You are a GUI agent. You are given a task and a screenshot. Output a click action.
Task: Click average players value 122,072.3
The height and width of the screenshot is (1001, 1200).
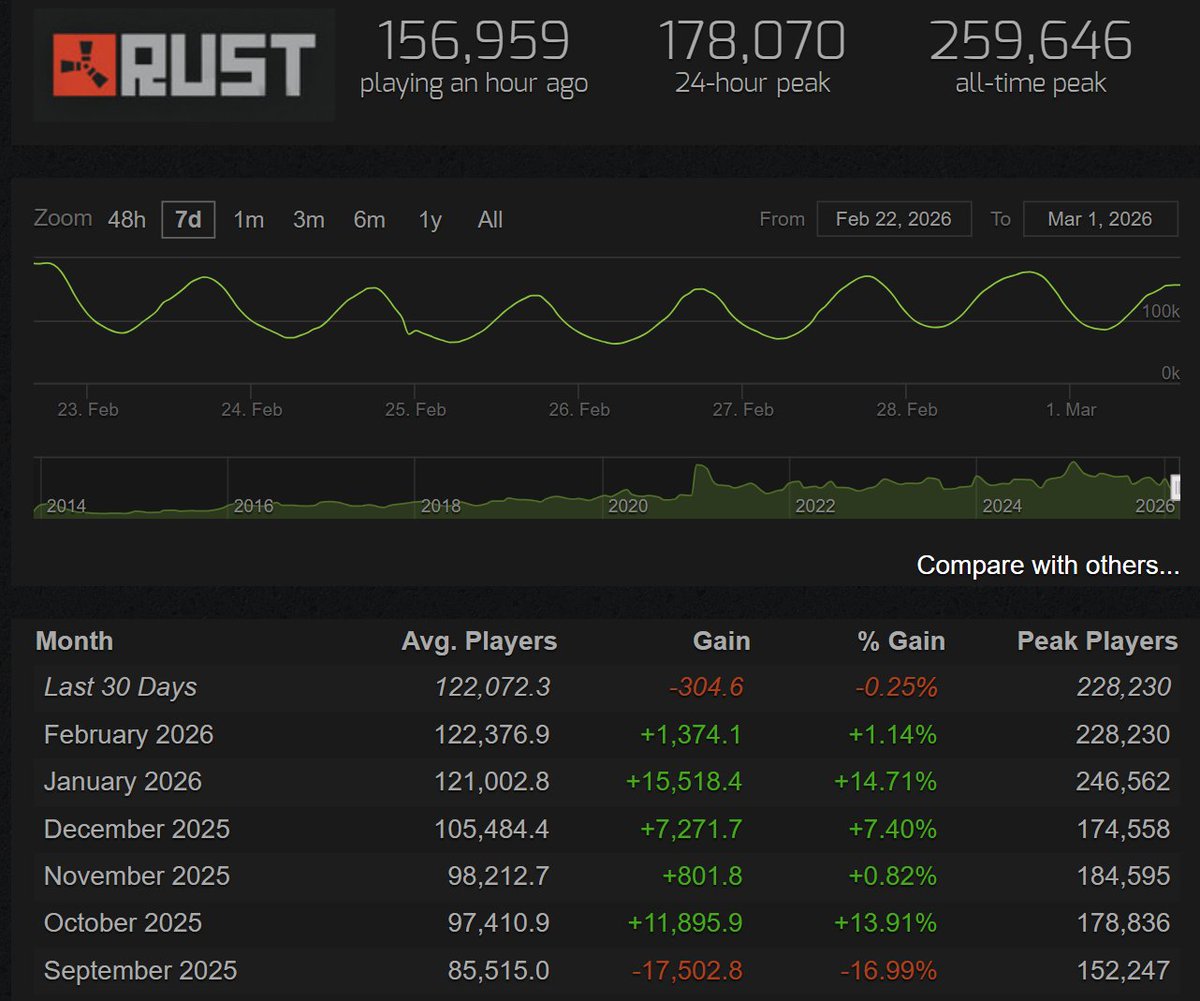click(x=492, y=687)
